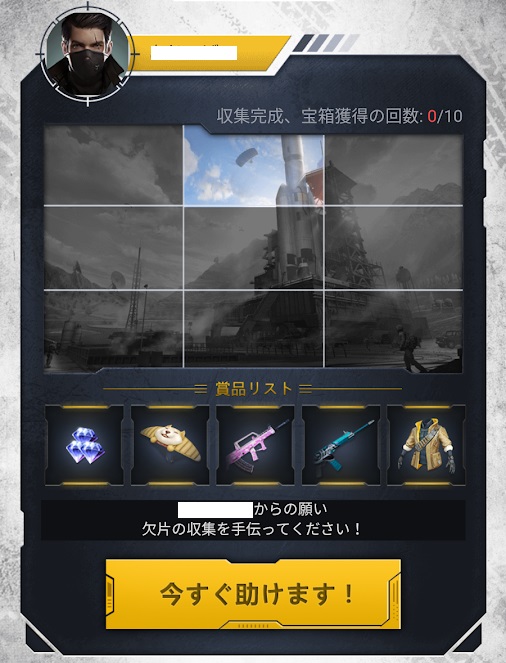Click the middle-right puzzle piece with tower
Screen dimensions: 506x663
pyautogui.click(x=394, y=248)
